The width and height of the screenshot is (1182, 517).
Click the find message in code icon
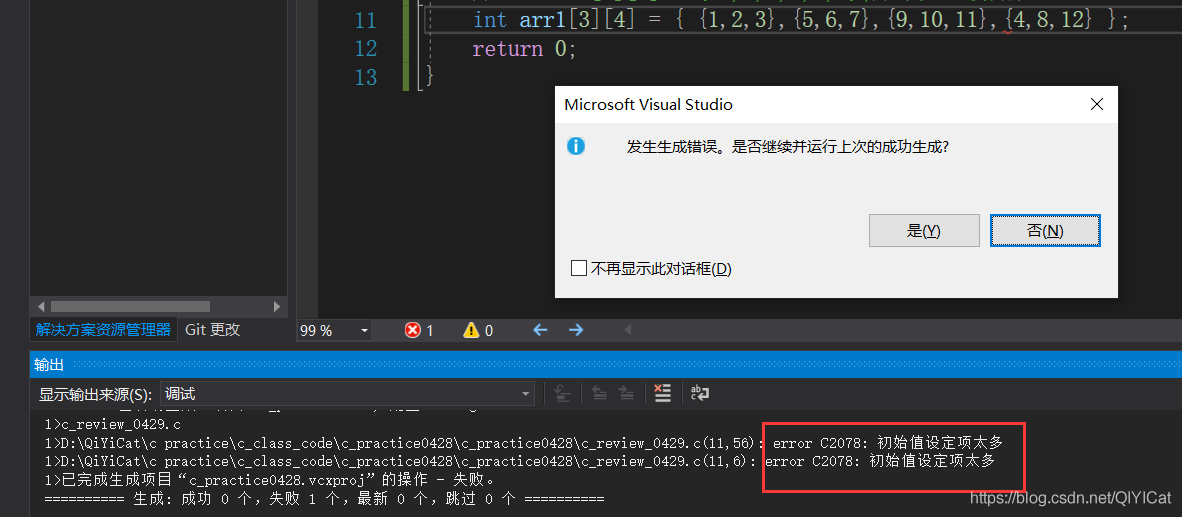point(561,393)
